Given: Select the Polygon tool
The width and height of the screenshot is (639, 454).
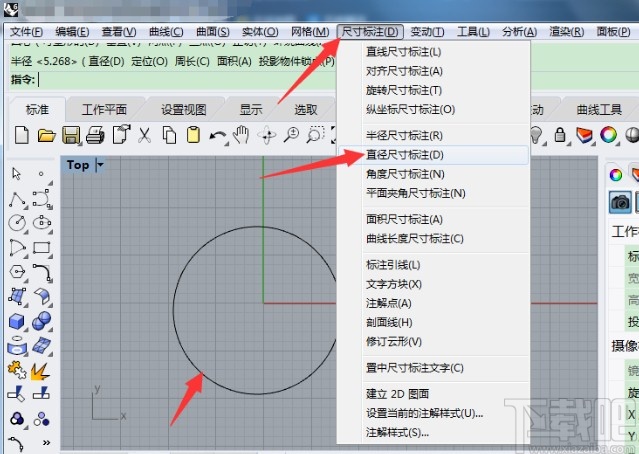Looking at the screenshot, I should coord(17,272).
